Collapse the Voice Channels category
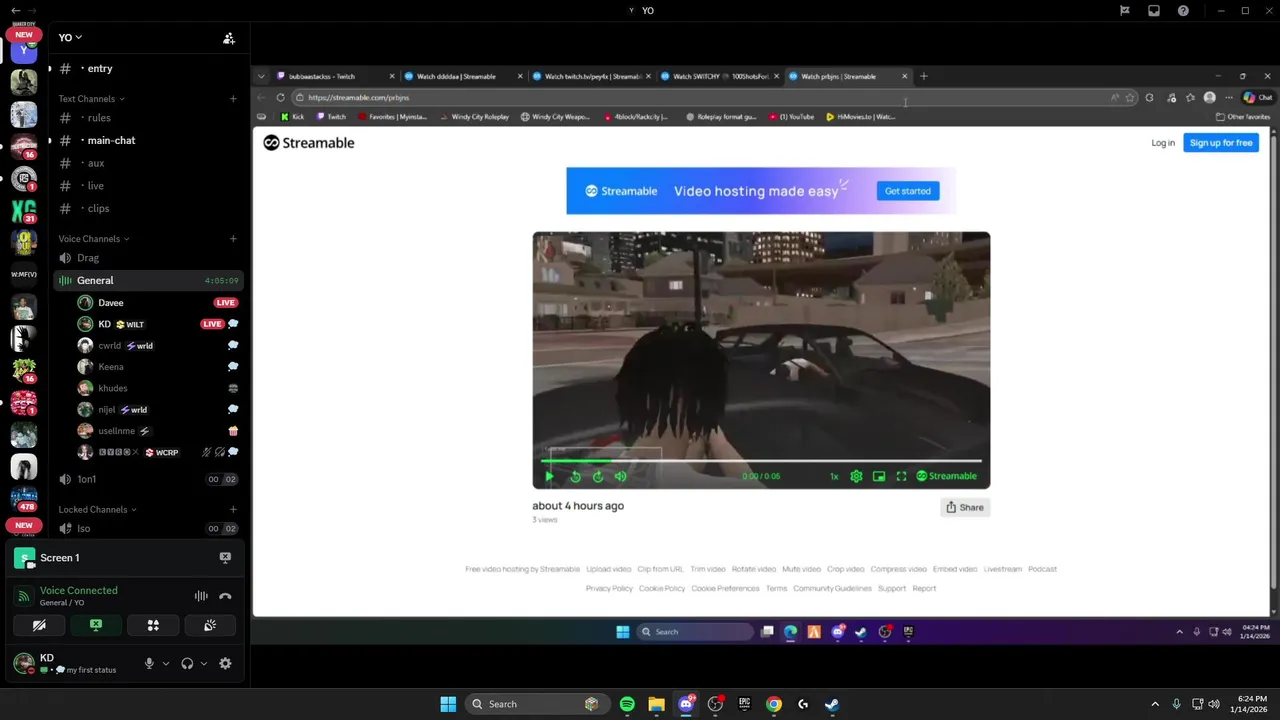 coord(94,239)
